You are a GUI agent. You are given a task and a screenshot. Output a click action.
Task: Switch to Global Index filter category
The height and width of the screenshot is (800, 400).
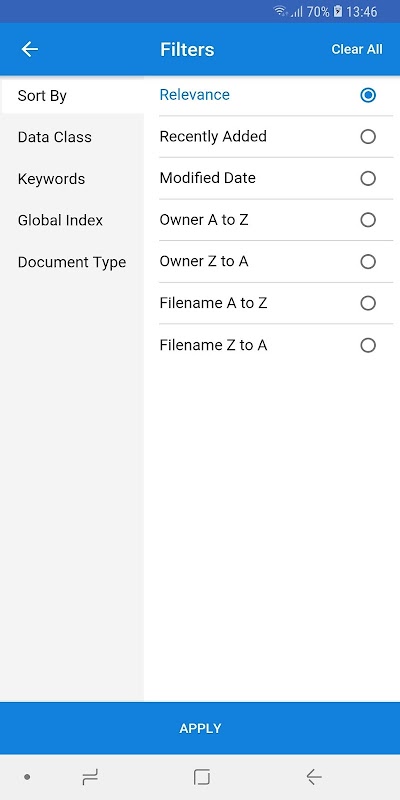pos(72,220)
